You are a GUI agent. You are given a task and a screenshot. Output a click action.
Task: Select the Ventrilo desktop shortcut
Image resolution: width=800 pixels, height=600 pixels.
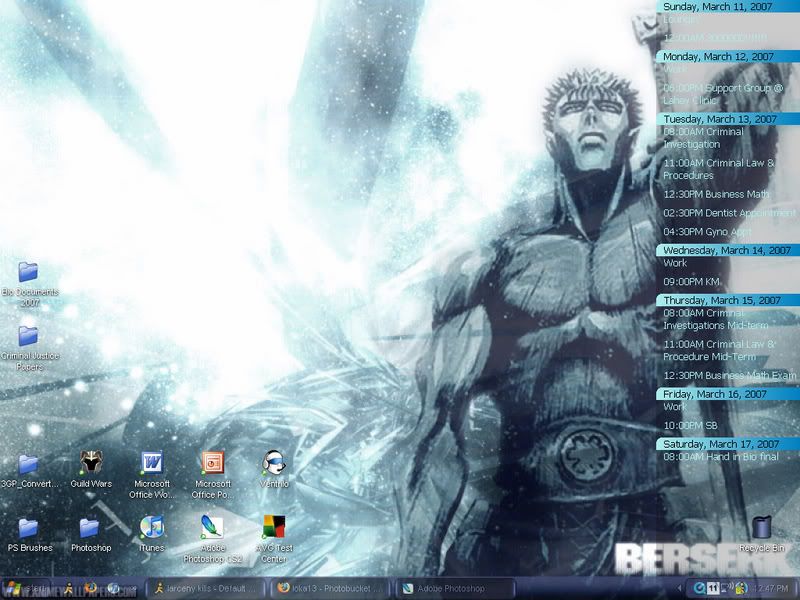(274, 470)
